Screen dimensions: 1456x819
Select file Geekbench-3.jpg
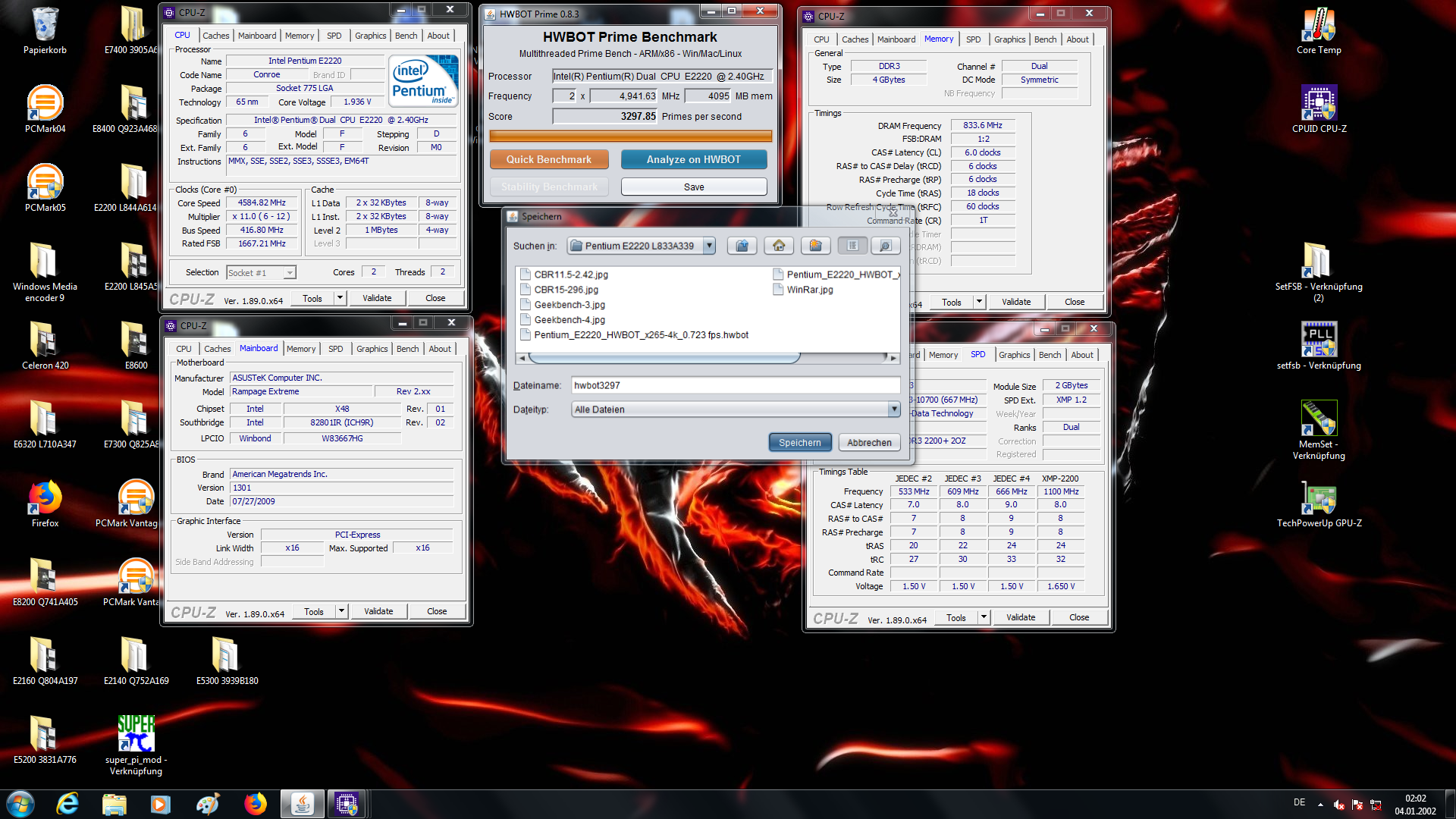tap(563, 305)
